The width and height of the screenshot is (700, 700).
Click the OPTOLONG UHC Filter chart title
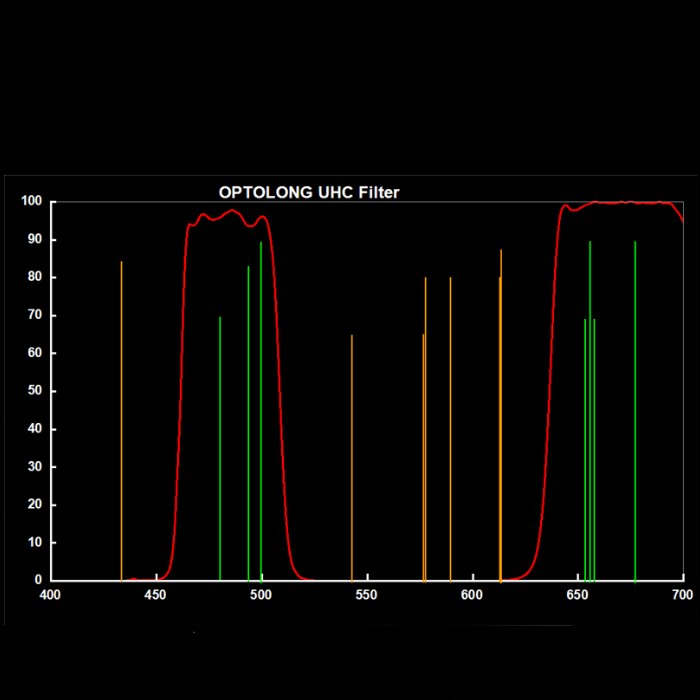[x=309, y=192]
